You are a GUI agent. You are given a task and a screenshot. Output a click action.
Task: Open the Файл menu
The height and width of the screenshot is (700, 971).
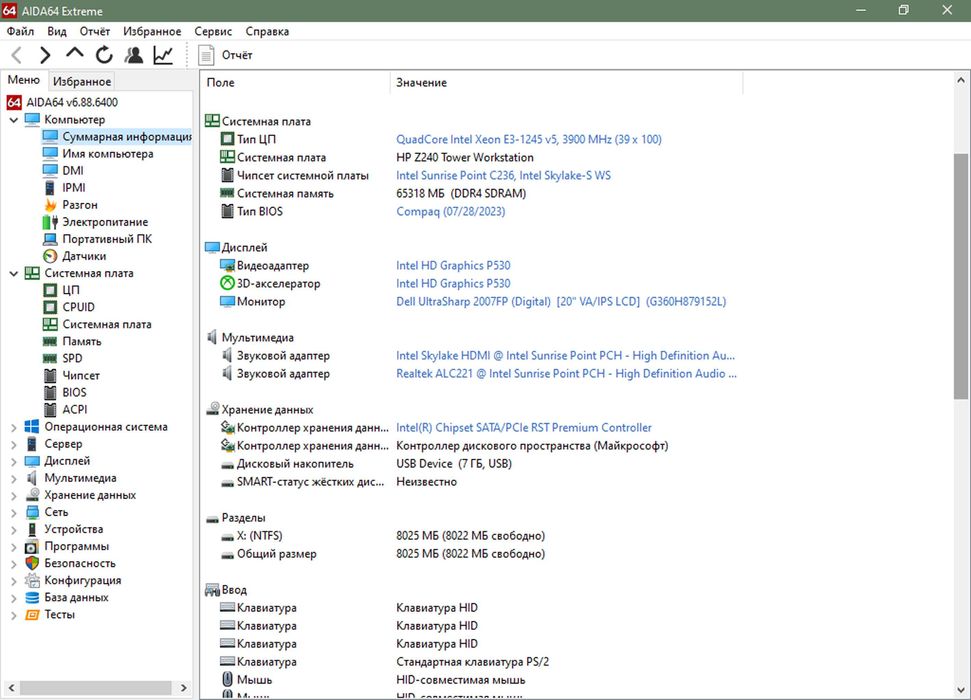coord(20,31)
